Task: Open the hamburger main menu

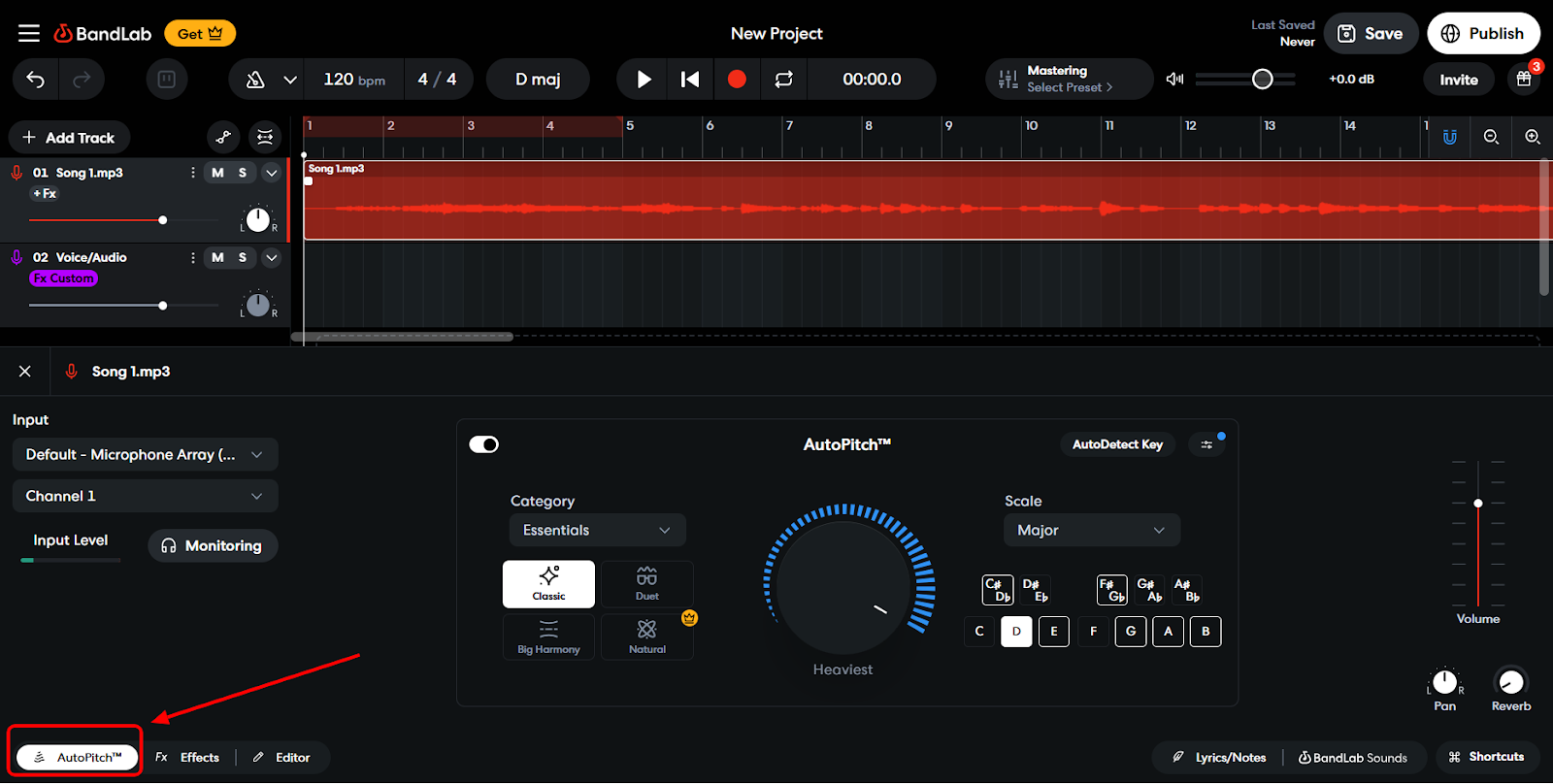Action: pos(29,34)
